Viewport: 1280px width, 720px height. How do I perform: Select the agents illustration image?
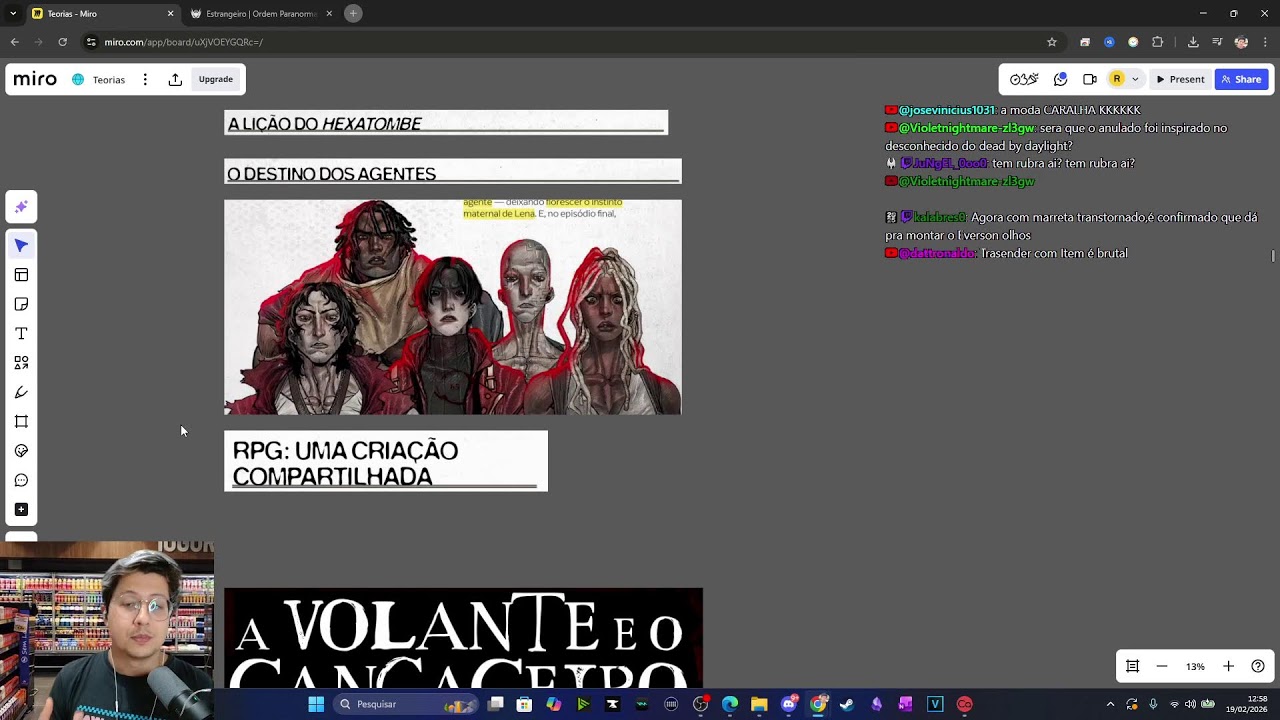(x=453, y=307)
